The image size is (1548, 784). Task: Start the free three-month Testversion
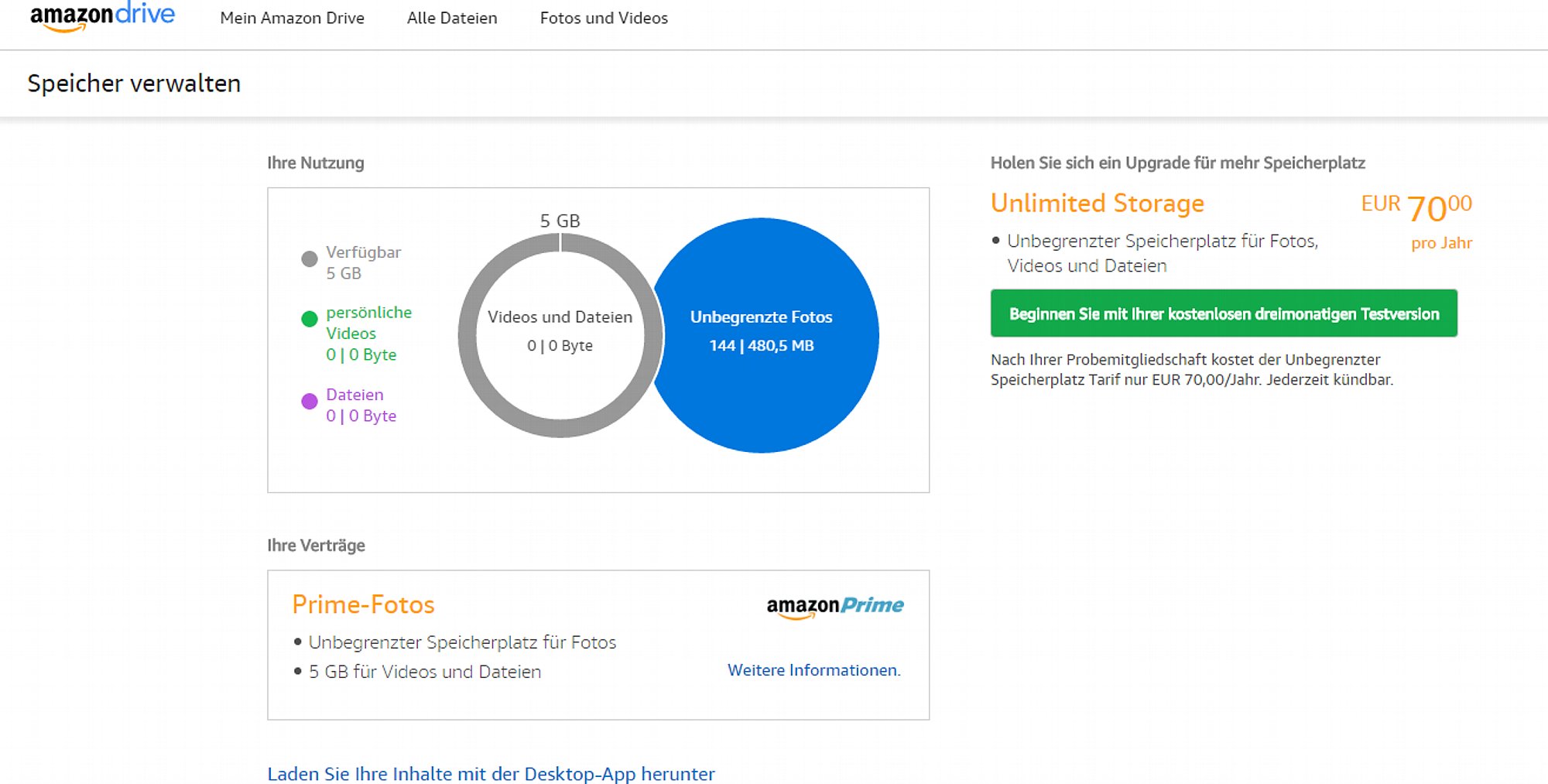(1224, 313)
